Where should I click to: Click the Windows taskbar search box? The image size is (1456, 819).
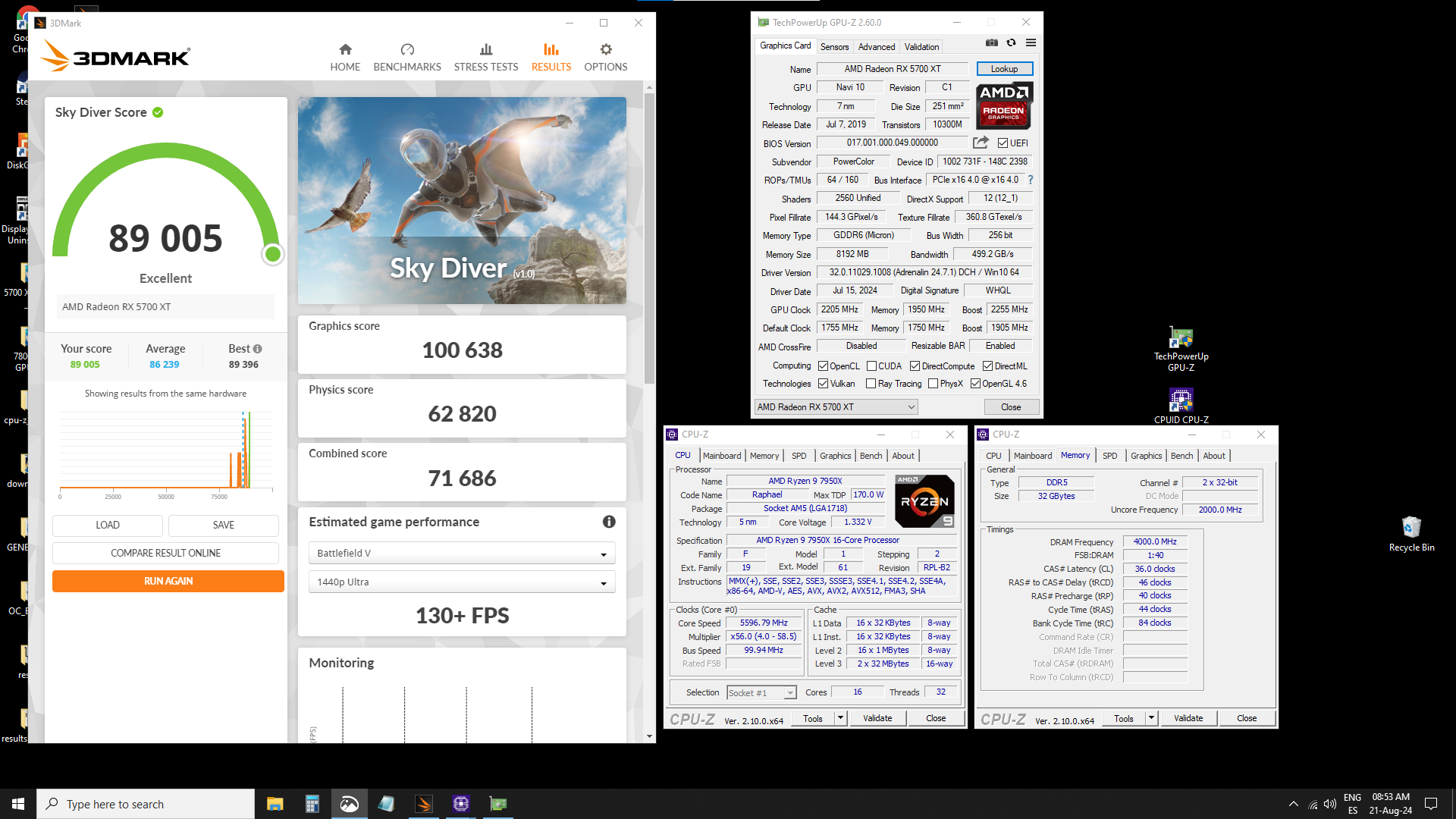pyautogui.click(x=146, y=804)
